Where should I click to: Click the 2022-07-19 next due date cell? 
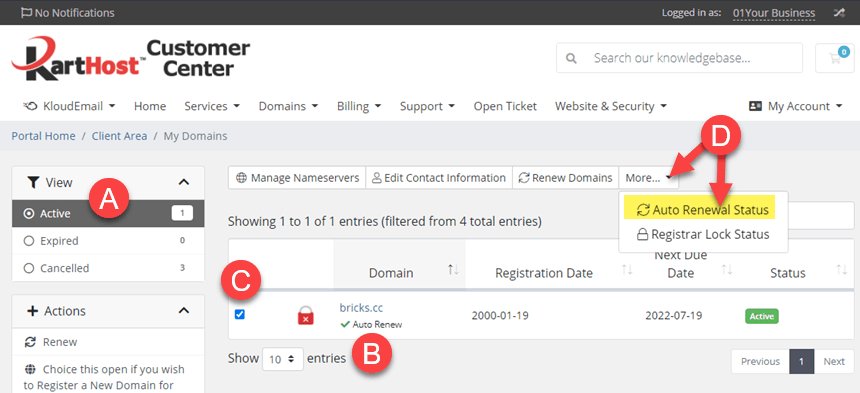(x=674, y=316)
